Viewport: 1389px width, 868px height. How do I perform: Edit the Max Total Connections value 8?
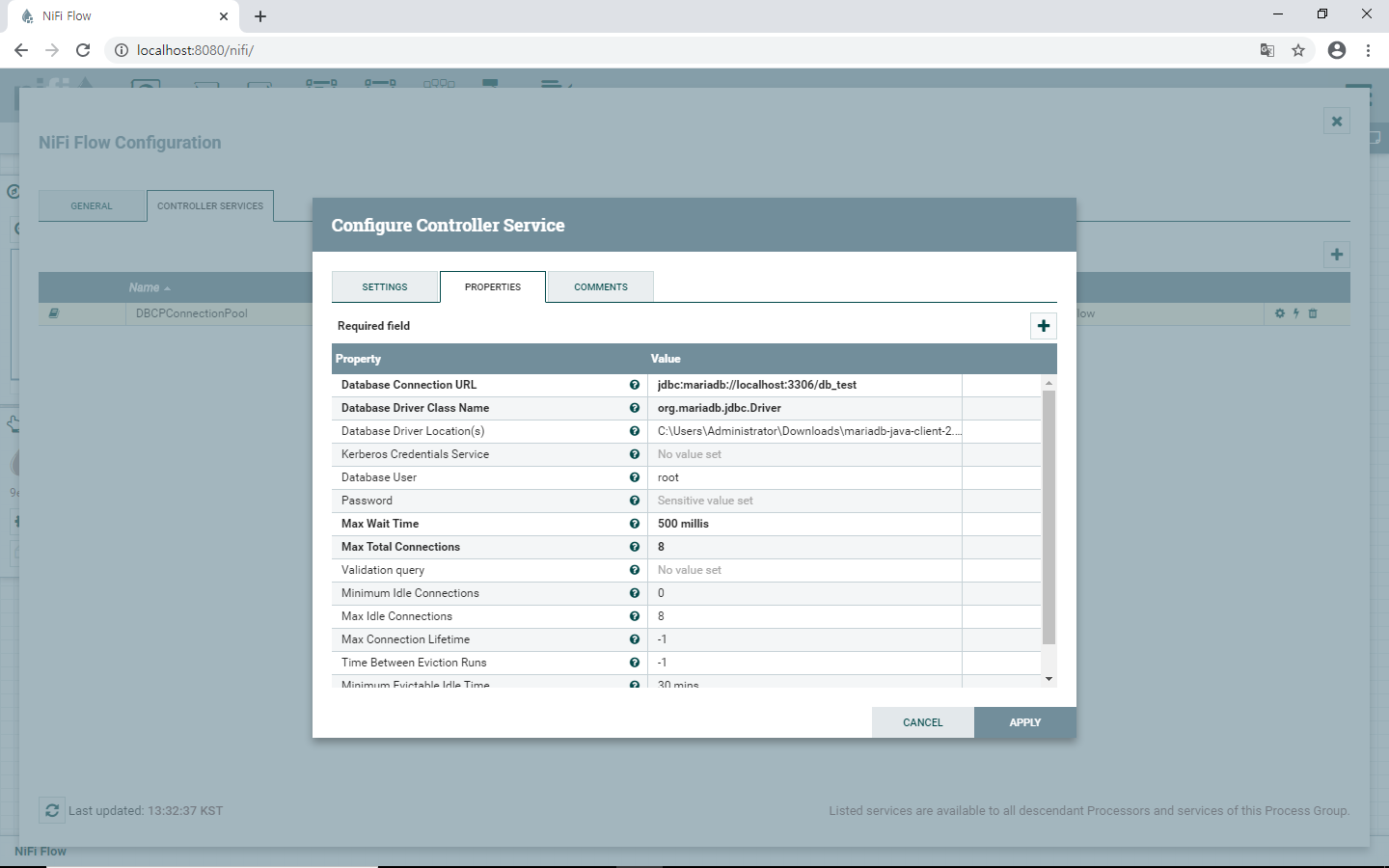pos(805,547)
